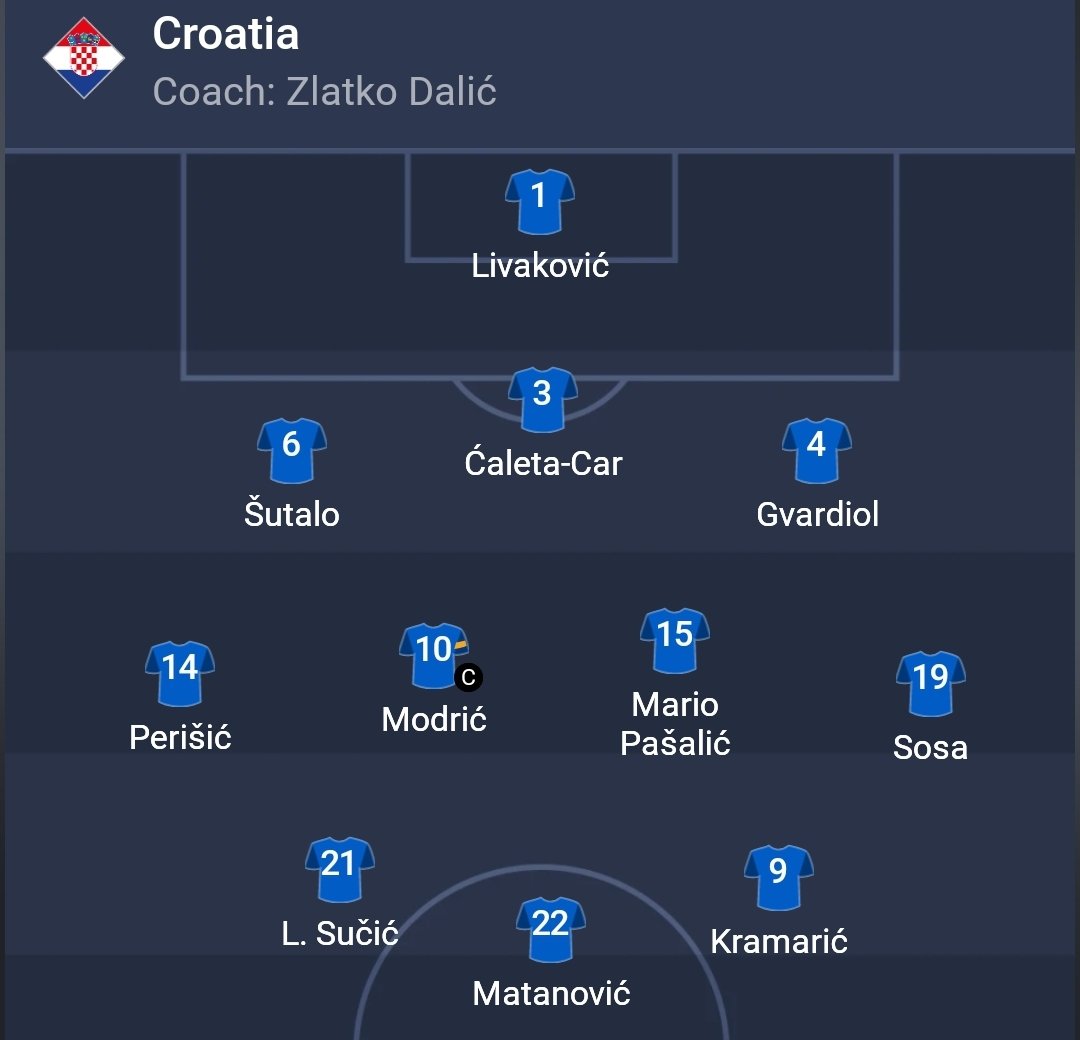
Task: Tap Matanović's number 22 jersey icon
Action: pos(550,930)
